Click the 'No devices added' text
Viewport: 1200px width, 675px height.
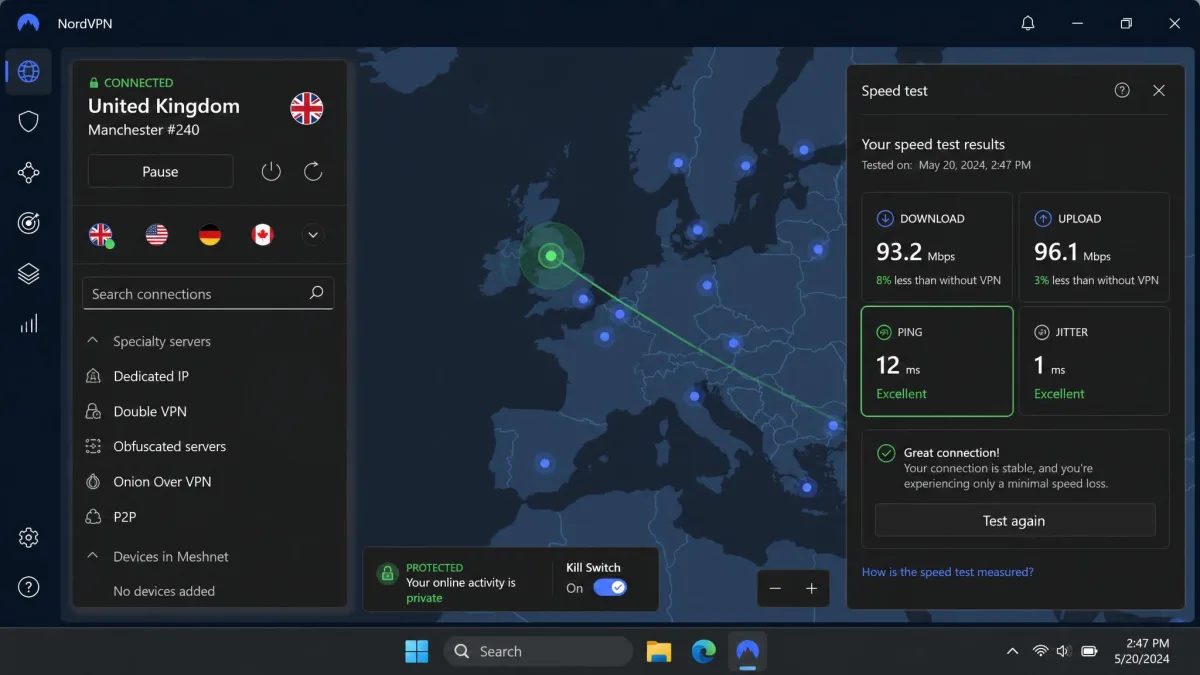click(164, 591)
